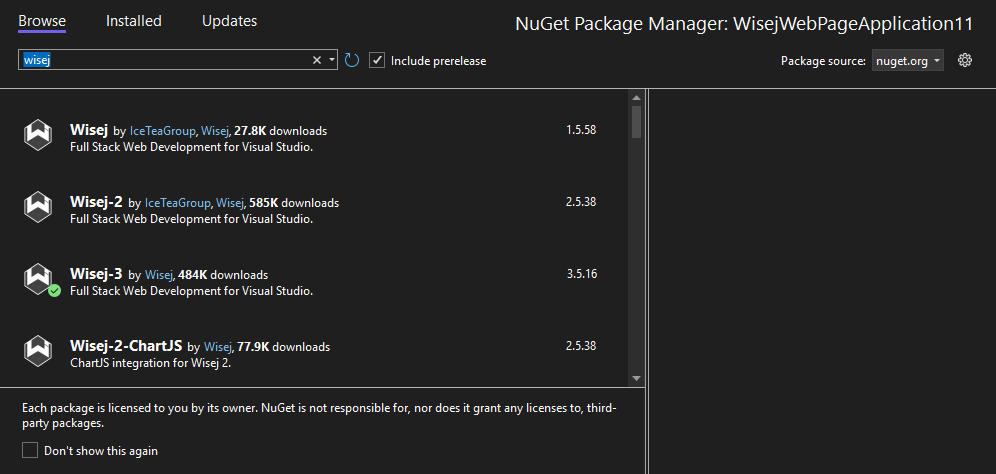Open the Package source nuget.org dropdown
The width and height of the screenshot is (996, 474).
908,61
